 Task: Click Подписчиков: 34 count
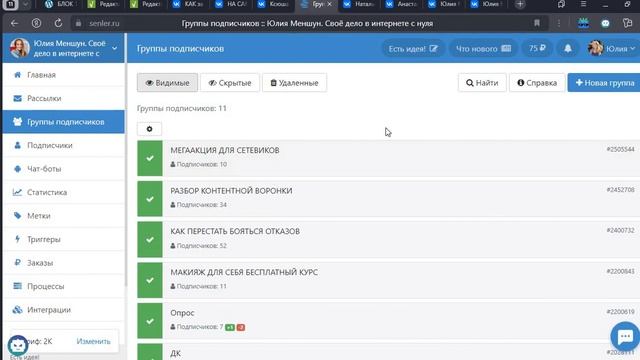[x=199, y=205]
